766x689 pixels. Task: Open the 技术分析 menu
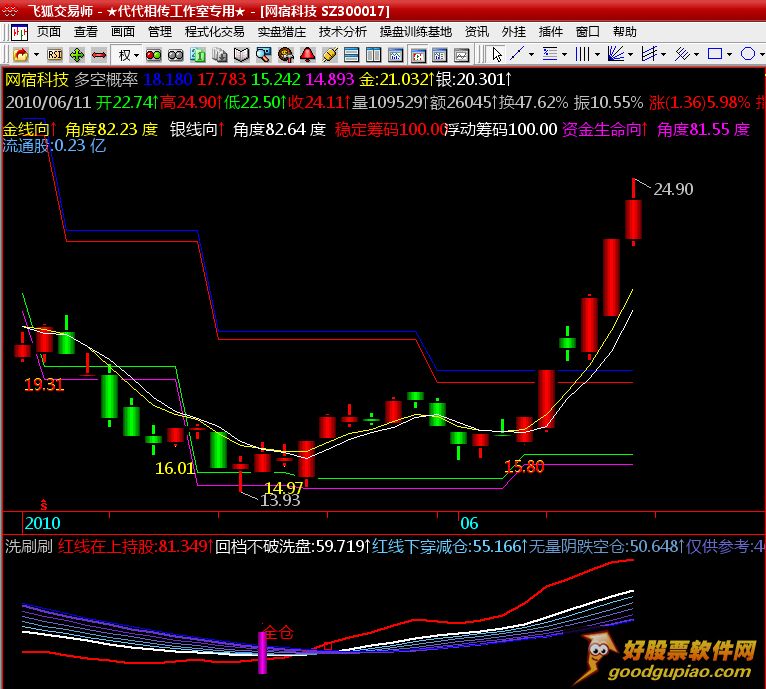click(342, 32)
